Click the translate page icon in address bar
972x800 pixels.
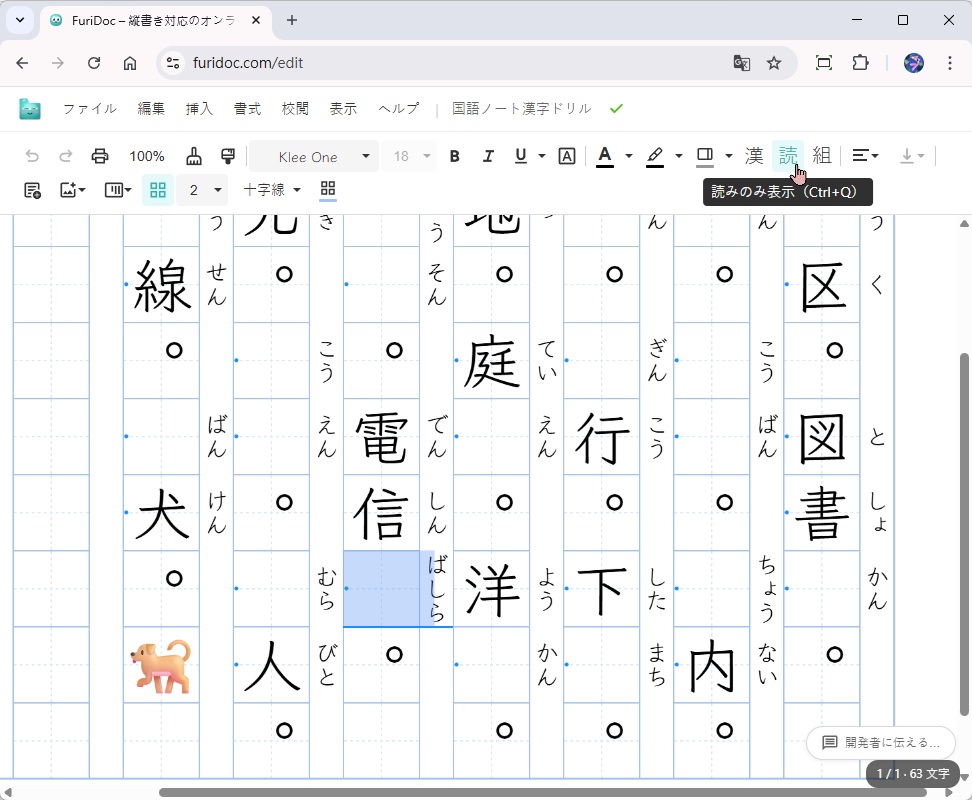click(x=741, y=63)
